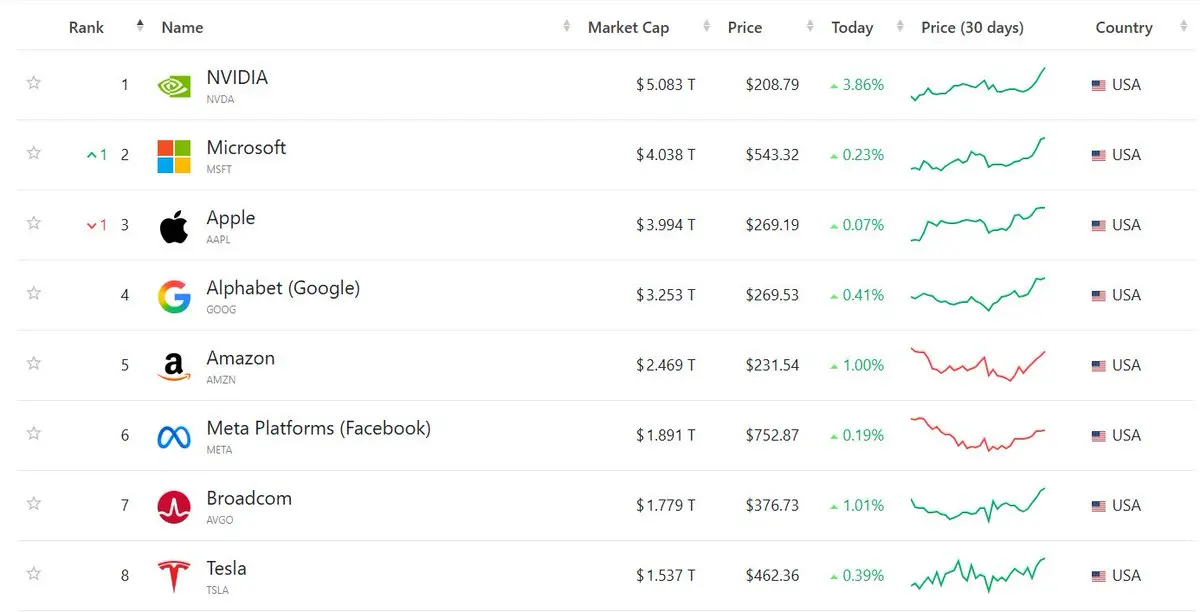The image size is (1200, 612).
Task: Sort companies by Country header
Action: tap(1124, 27)
